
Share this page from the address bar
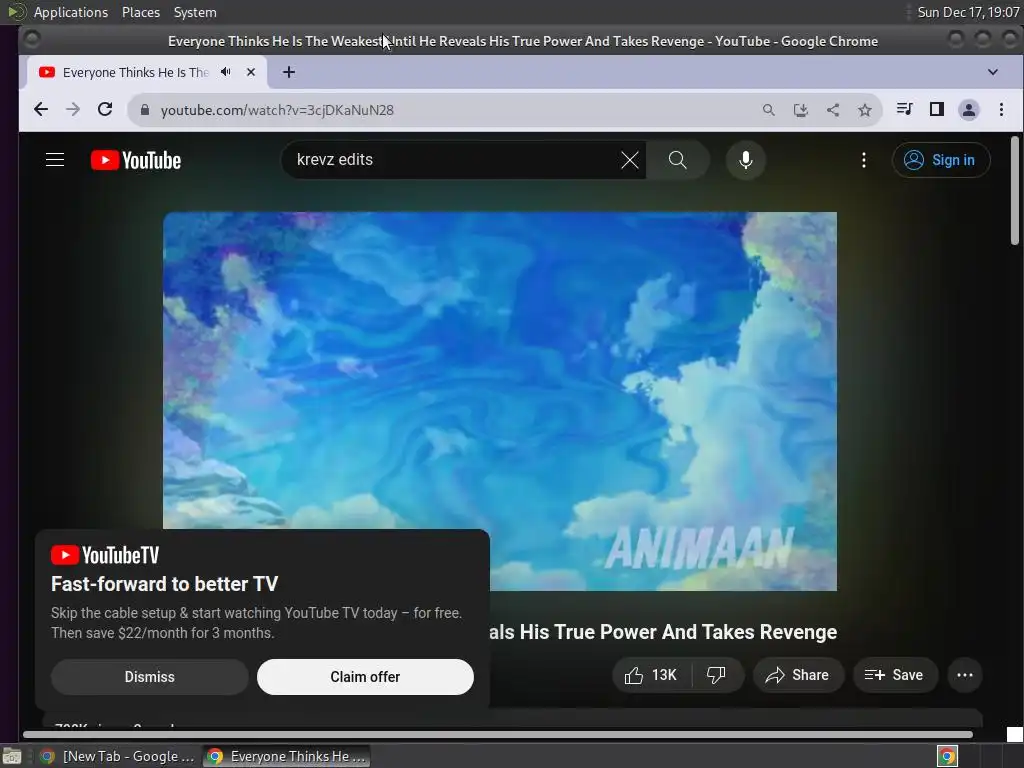833,110
